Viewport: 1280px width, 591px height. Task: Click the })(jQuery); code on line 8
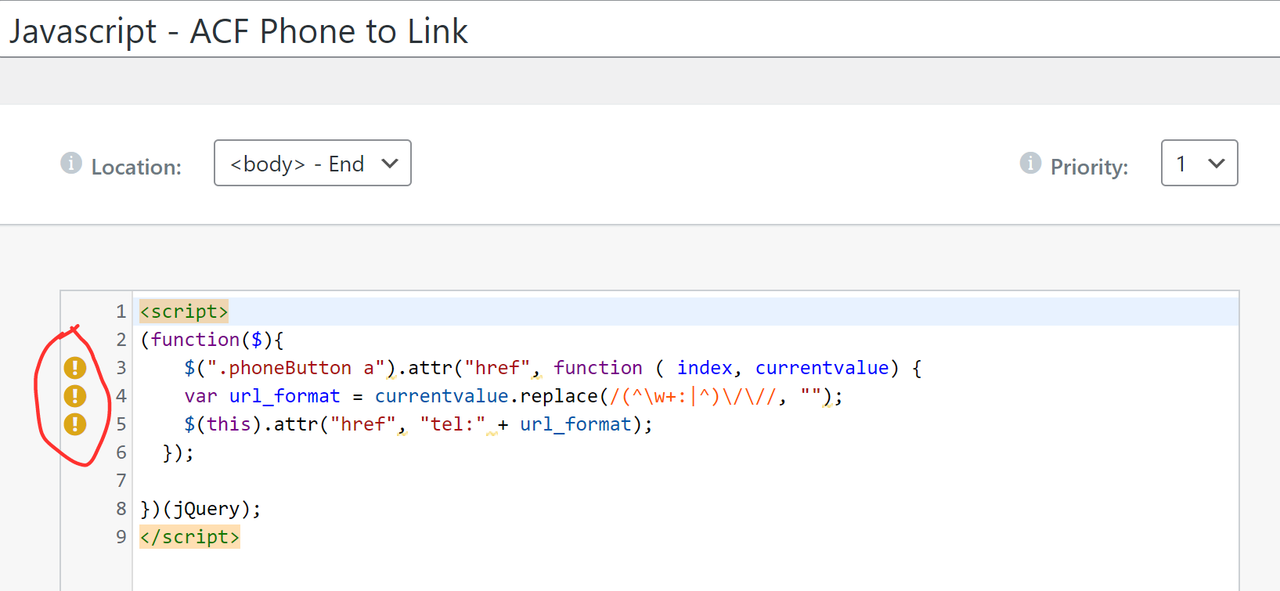(x=201, y=508)
